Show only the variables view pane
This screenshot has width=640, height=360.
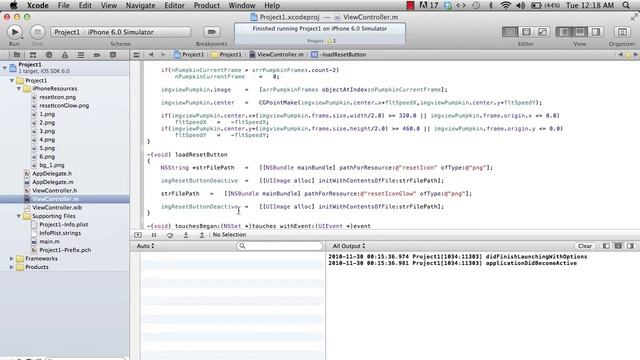coord(606,246)
